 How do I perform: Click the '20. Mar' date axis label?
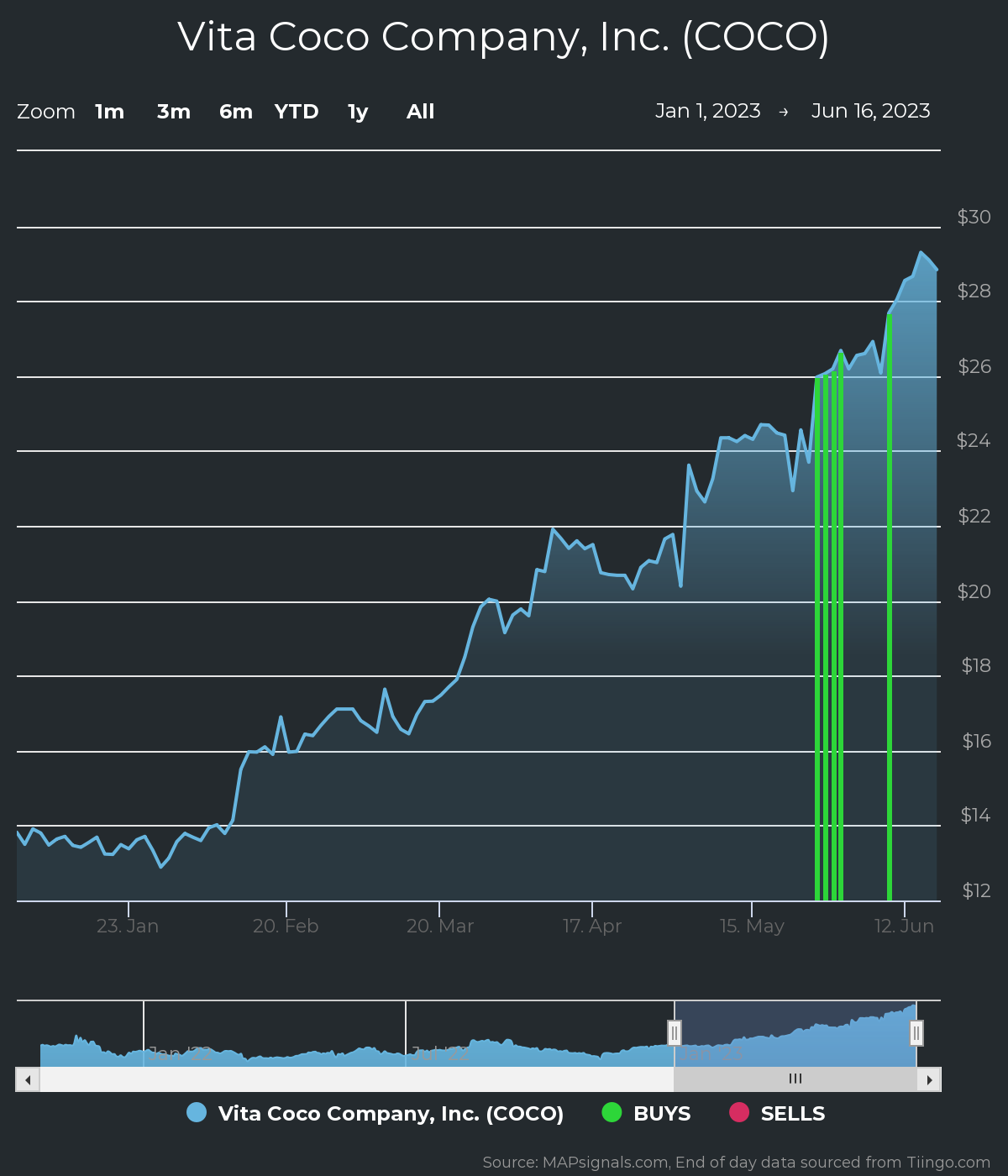point(440,926)
